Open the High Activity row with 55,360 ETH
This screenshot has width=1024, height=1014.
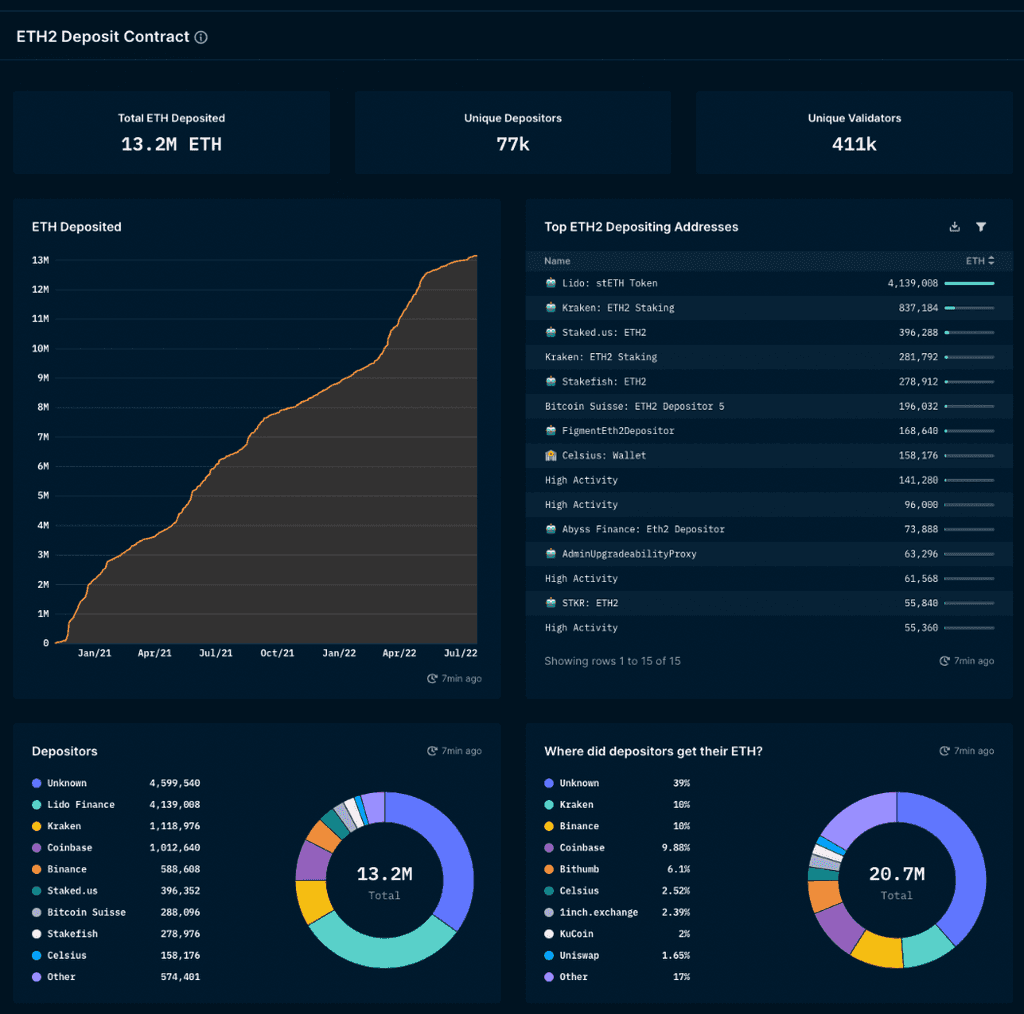click(x=769, y=627)
